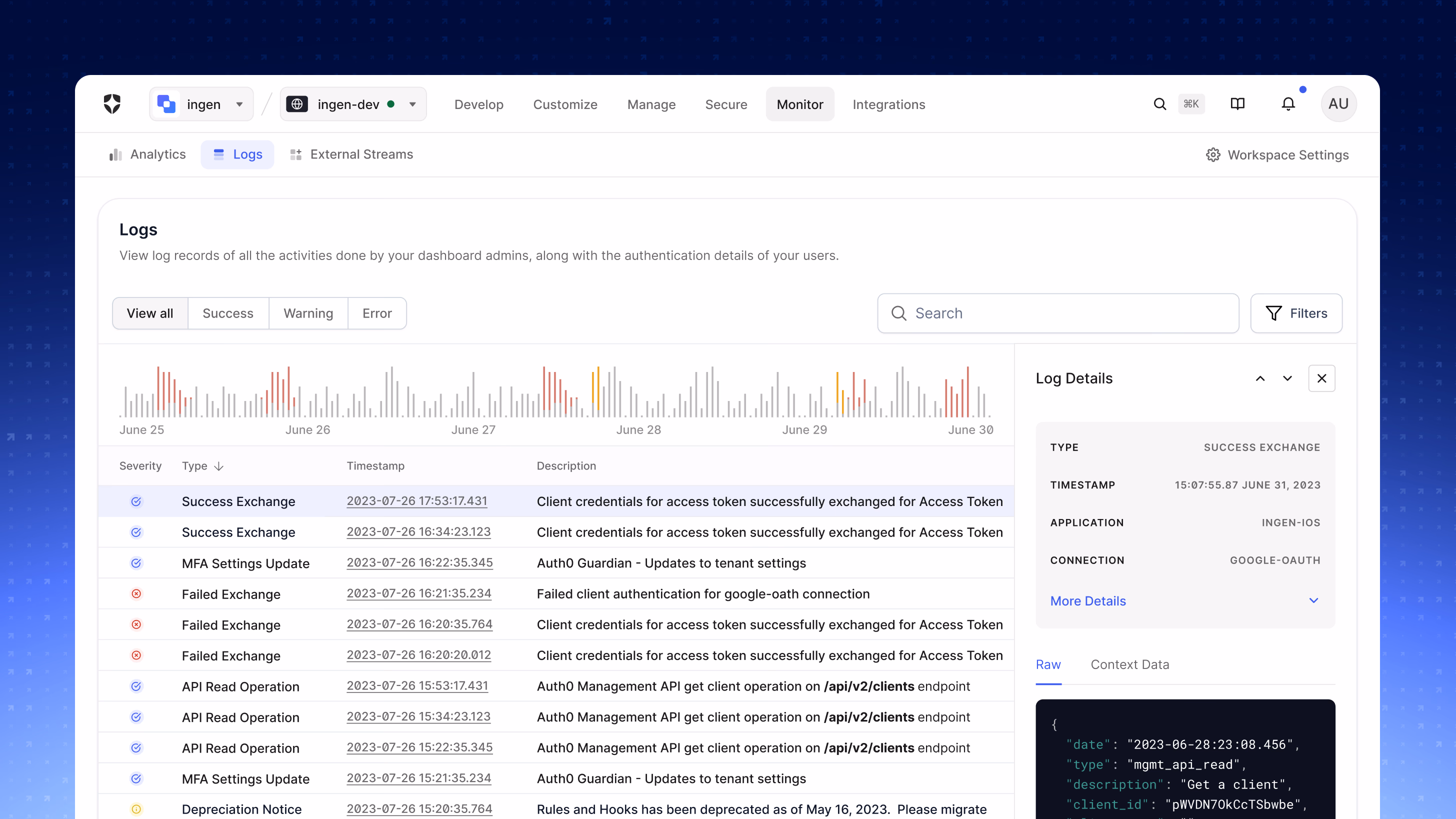Viewport: 1456px width, 819px height.
Task: Open notifications bell
Action: [1288, 104]
